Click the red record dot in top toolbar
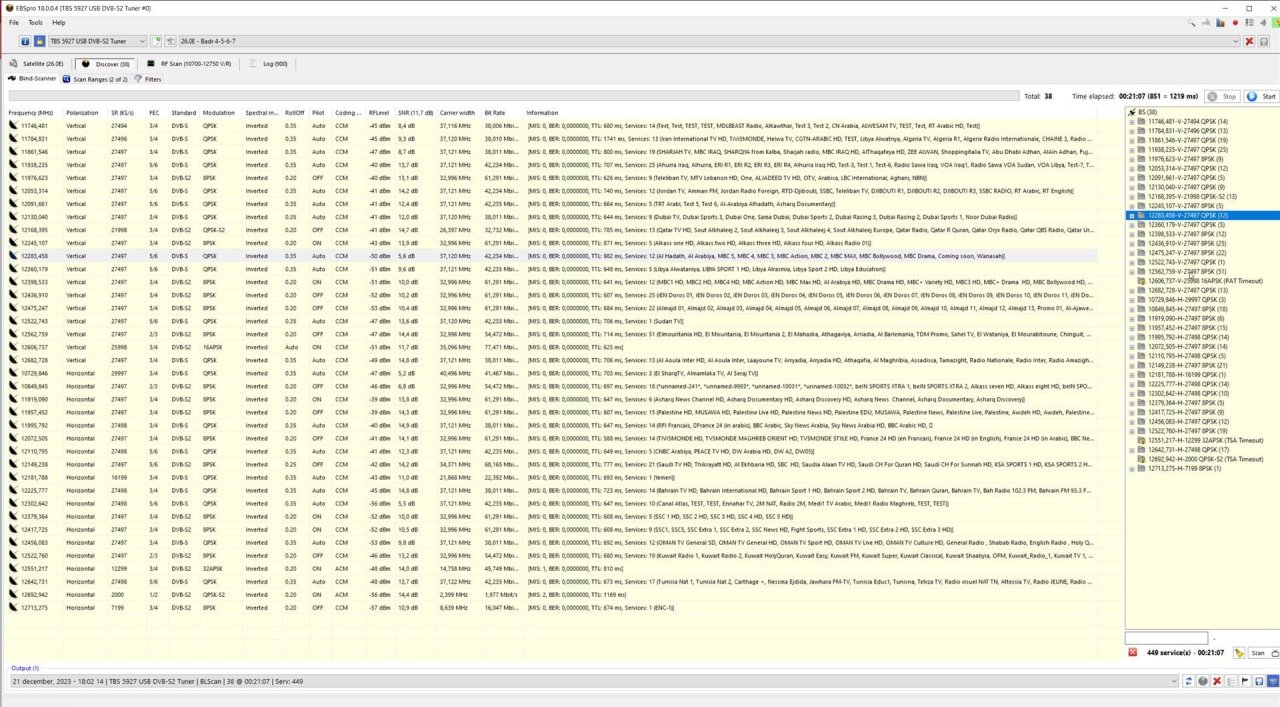This screenshot has width=1280, height=707. [1235, 22]
